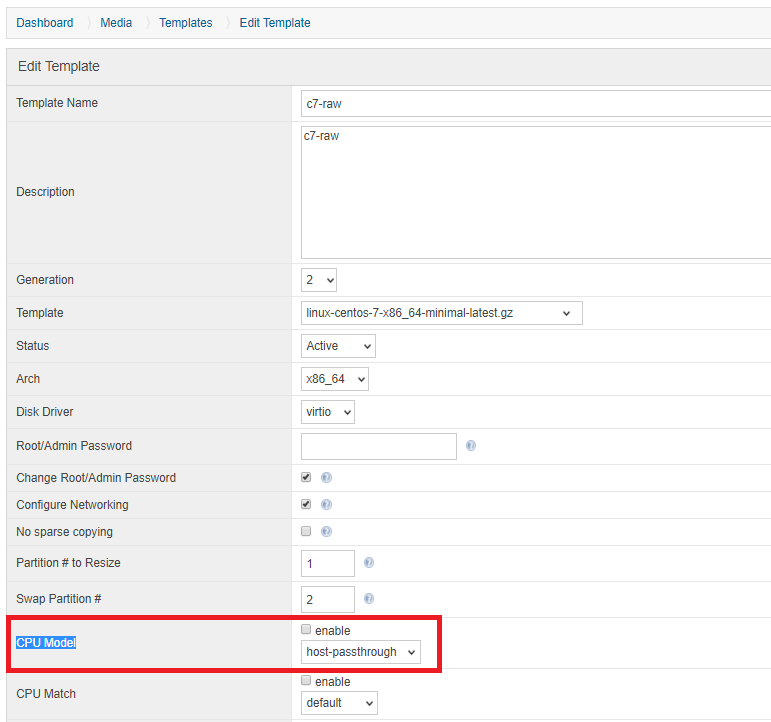
Task: Open the Template file dropdown
Action: pyautogui.click(x=441, y=313)
